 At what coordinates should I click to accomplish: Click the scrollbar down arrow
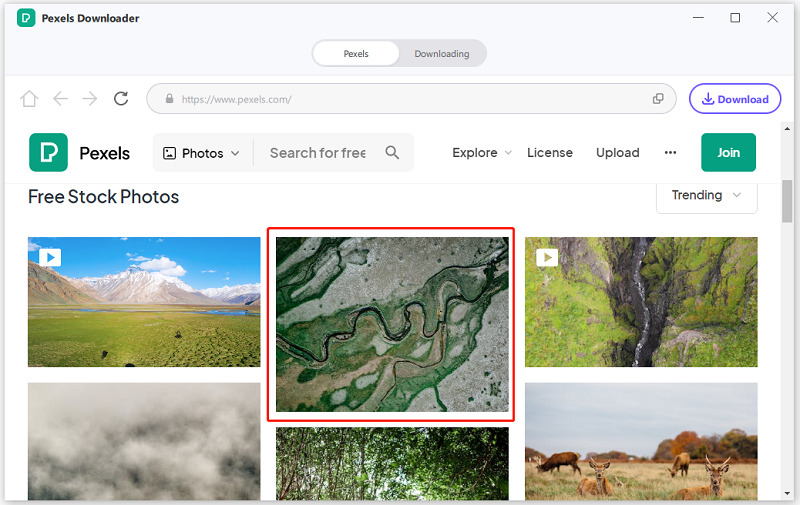tap(787, 493)
